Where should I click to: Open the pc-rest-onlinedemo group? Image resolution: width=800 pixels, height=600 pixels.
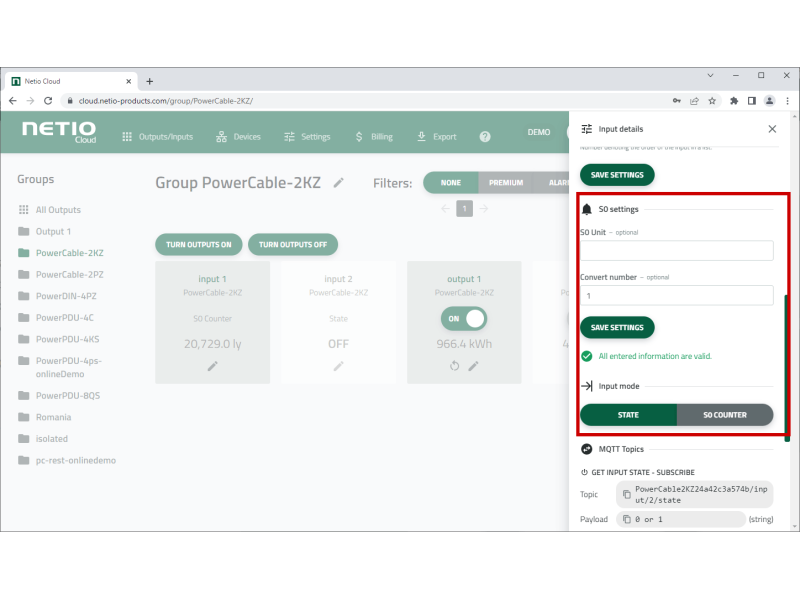[x=67, y=460]
